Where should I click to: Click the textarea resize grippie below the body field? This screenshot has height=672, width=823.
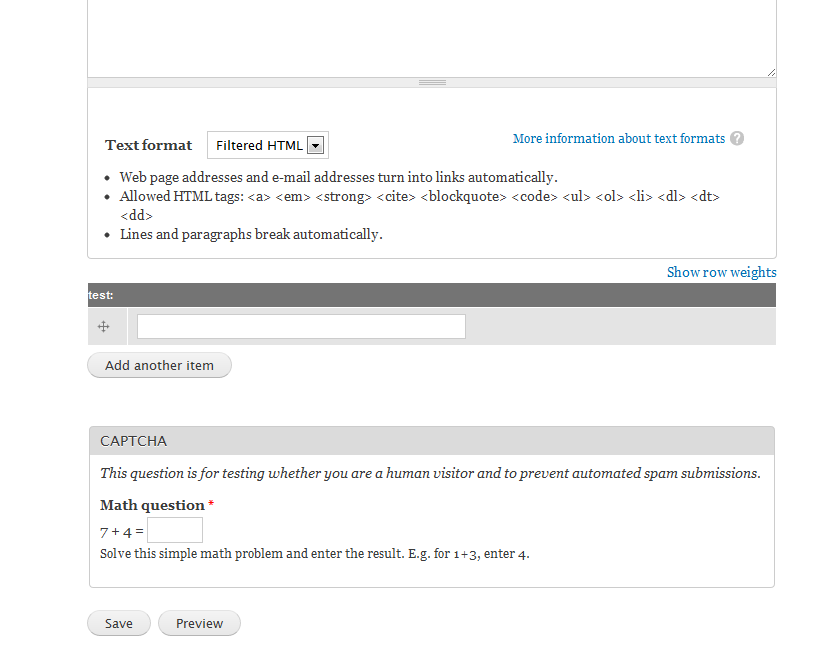(431, 82)
